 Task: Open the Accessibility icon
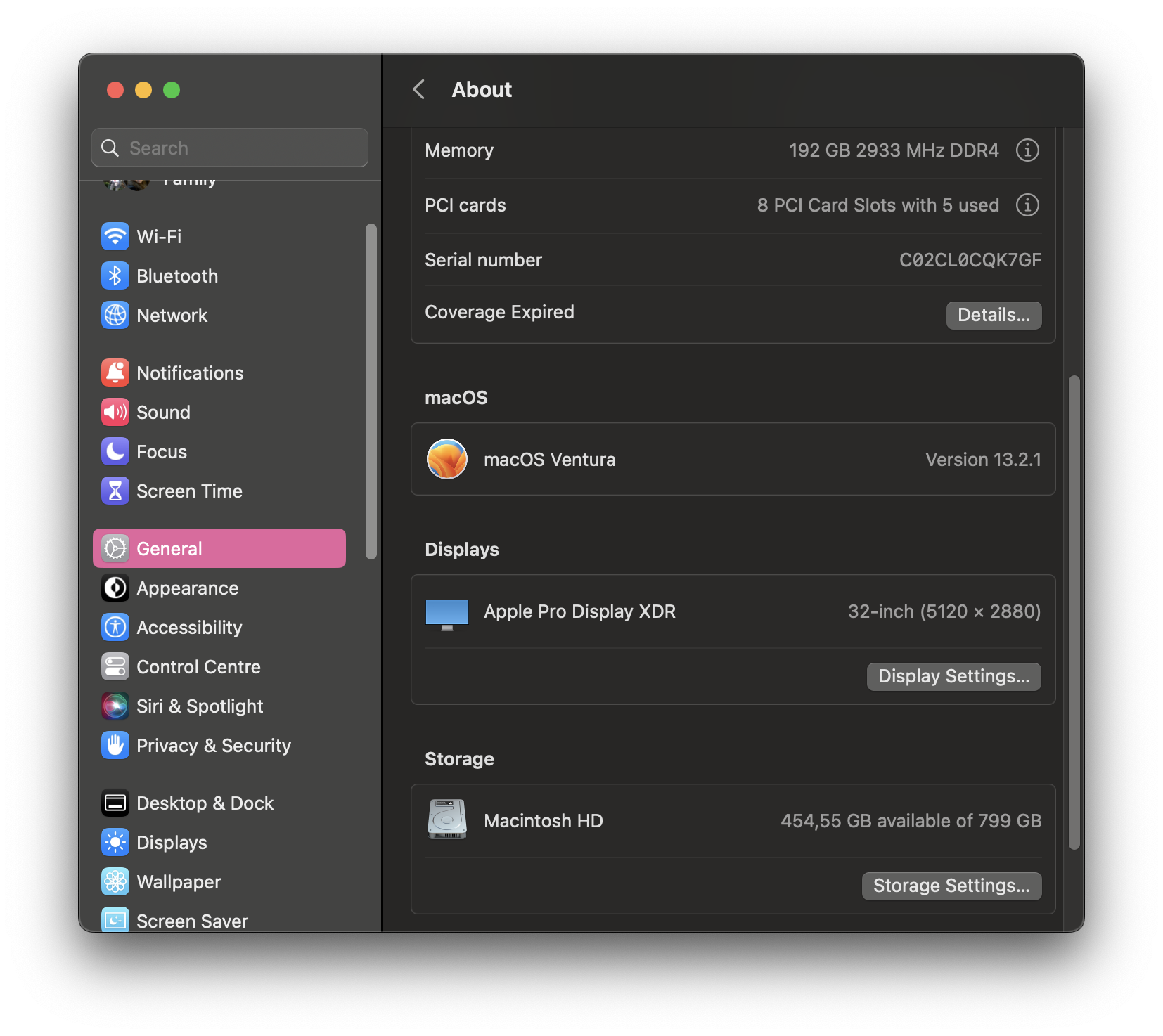115,627
